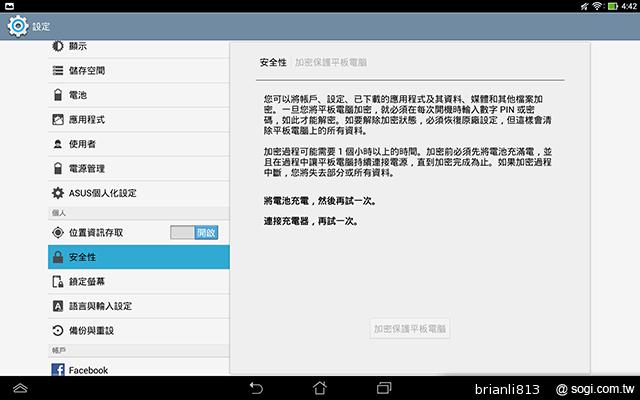Tap 加密保護平板電腦 breadcrumb title
Image resolution: width=640 pixels, height=400 pixels.
pos(331,62)
